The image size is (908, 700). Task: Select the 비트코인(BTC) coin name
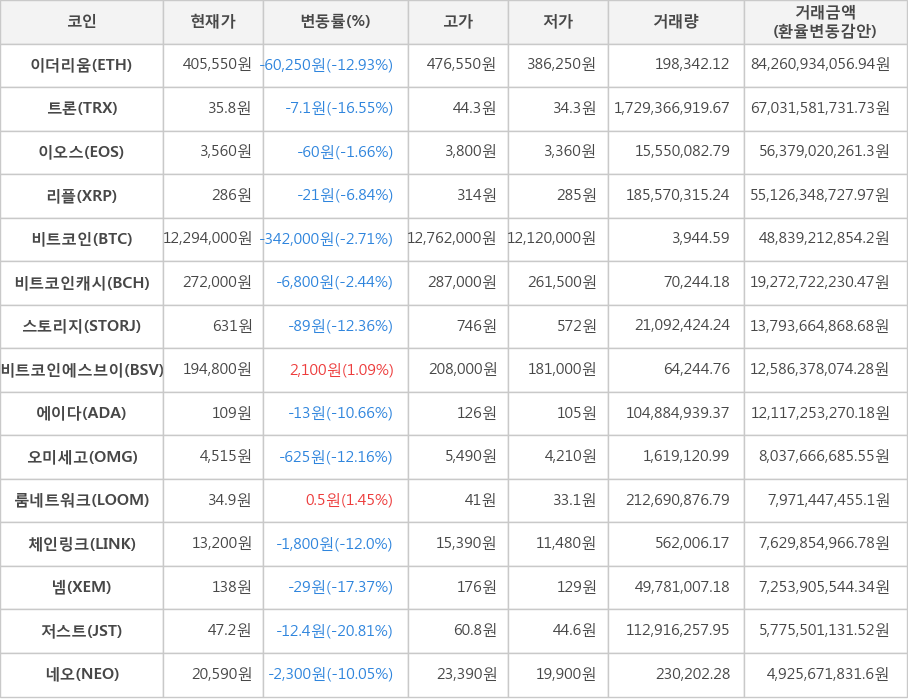82,239
